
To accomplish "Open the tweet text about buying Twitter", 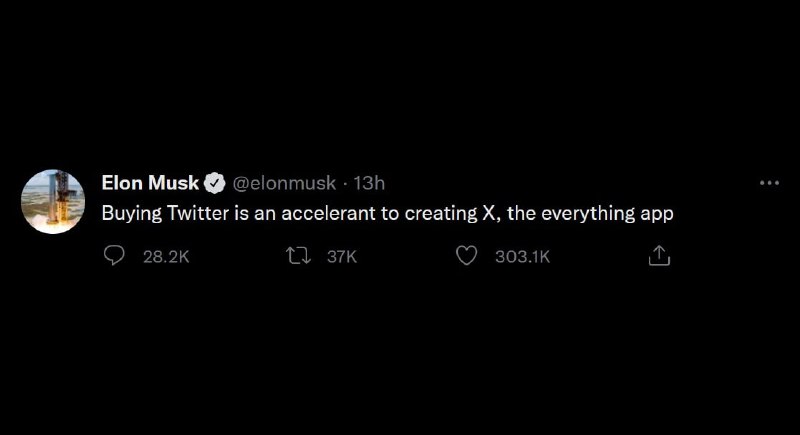I will [387, 214].
